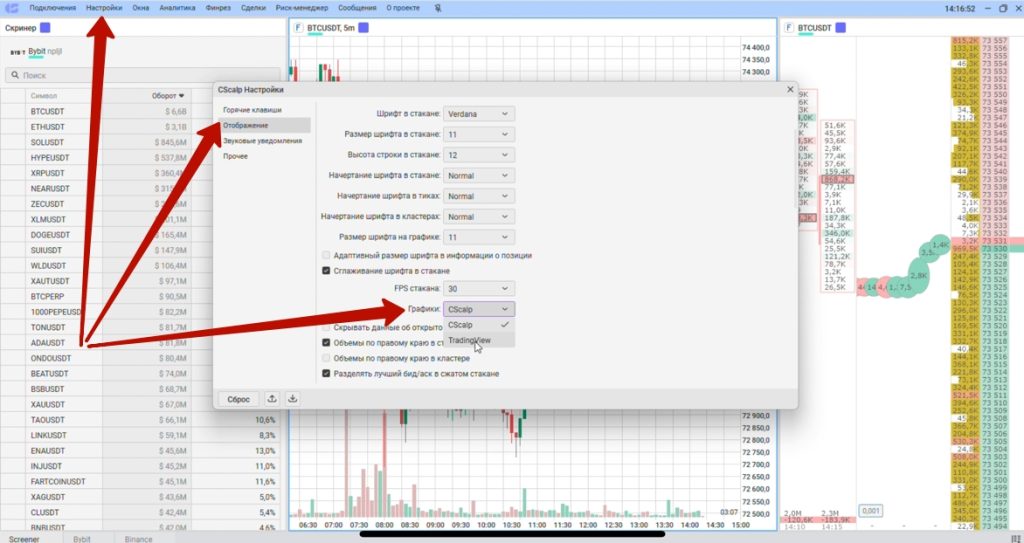This screenshot has width=1024, height=543.
Task: Select LINKUSDT row in the screener
Action: (x=140, y=435)
